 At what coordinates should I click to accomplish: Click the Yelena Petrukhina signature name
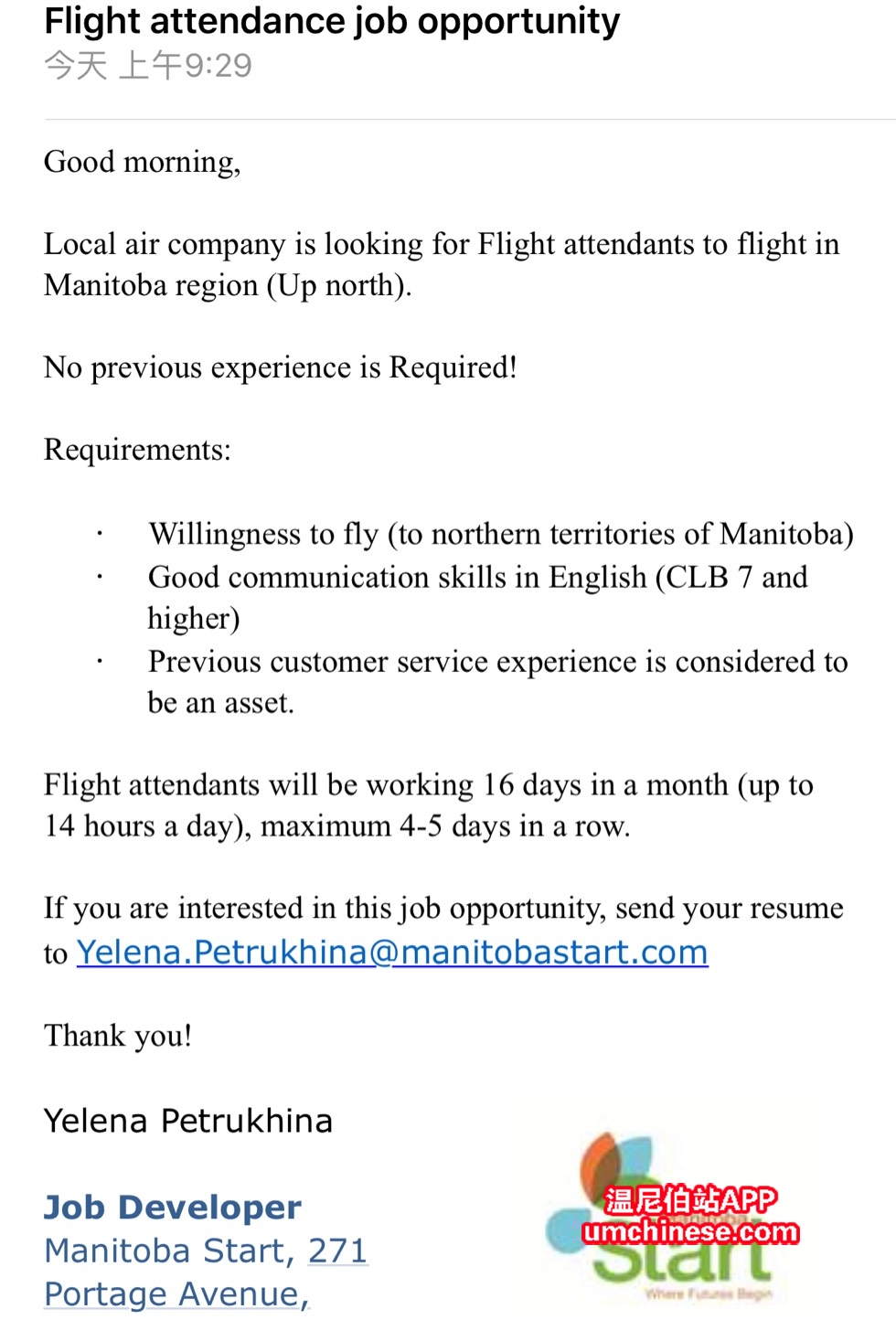tap(188, 1121)
